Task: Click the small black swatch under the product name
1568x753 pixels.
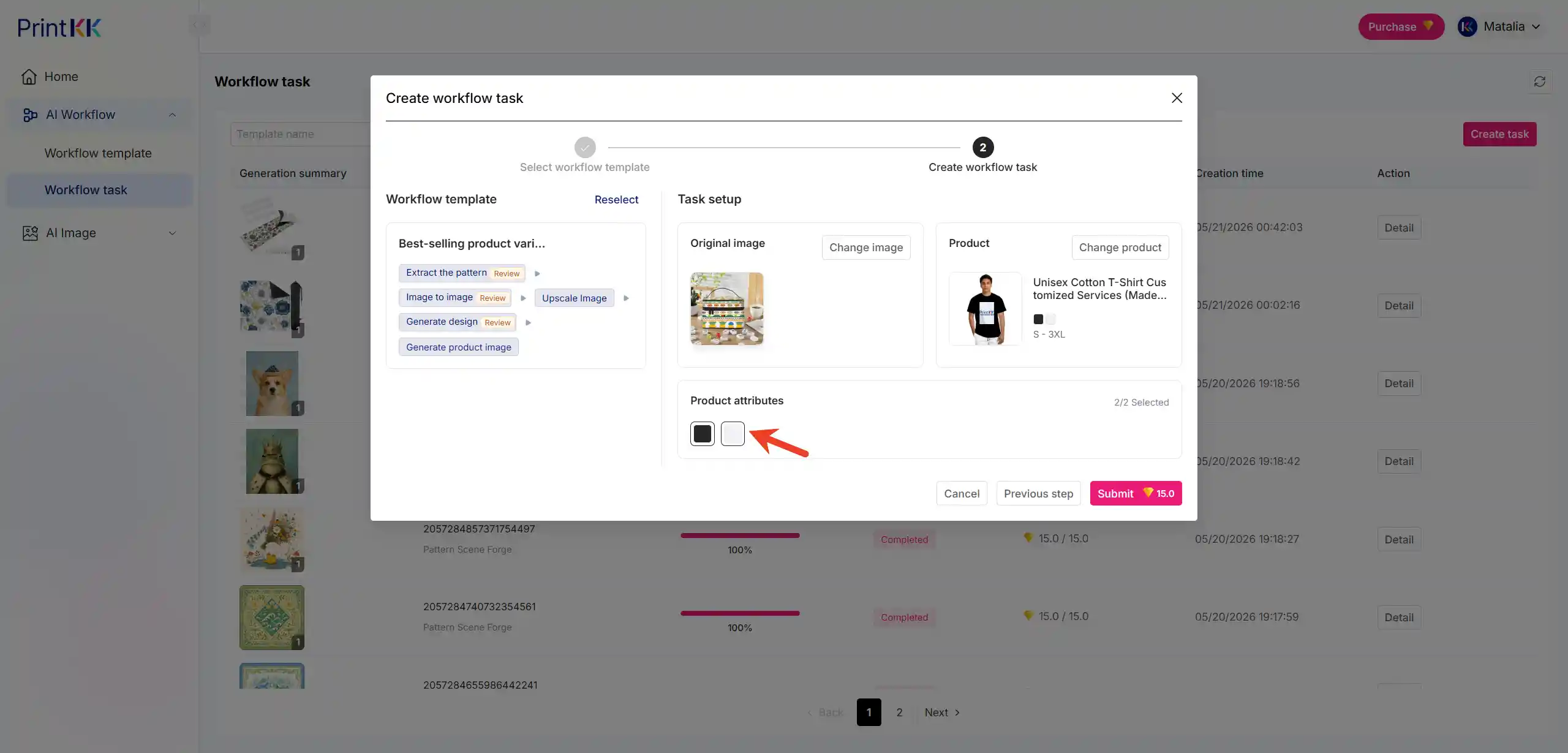Action: click(x=1038, y=319)
